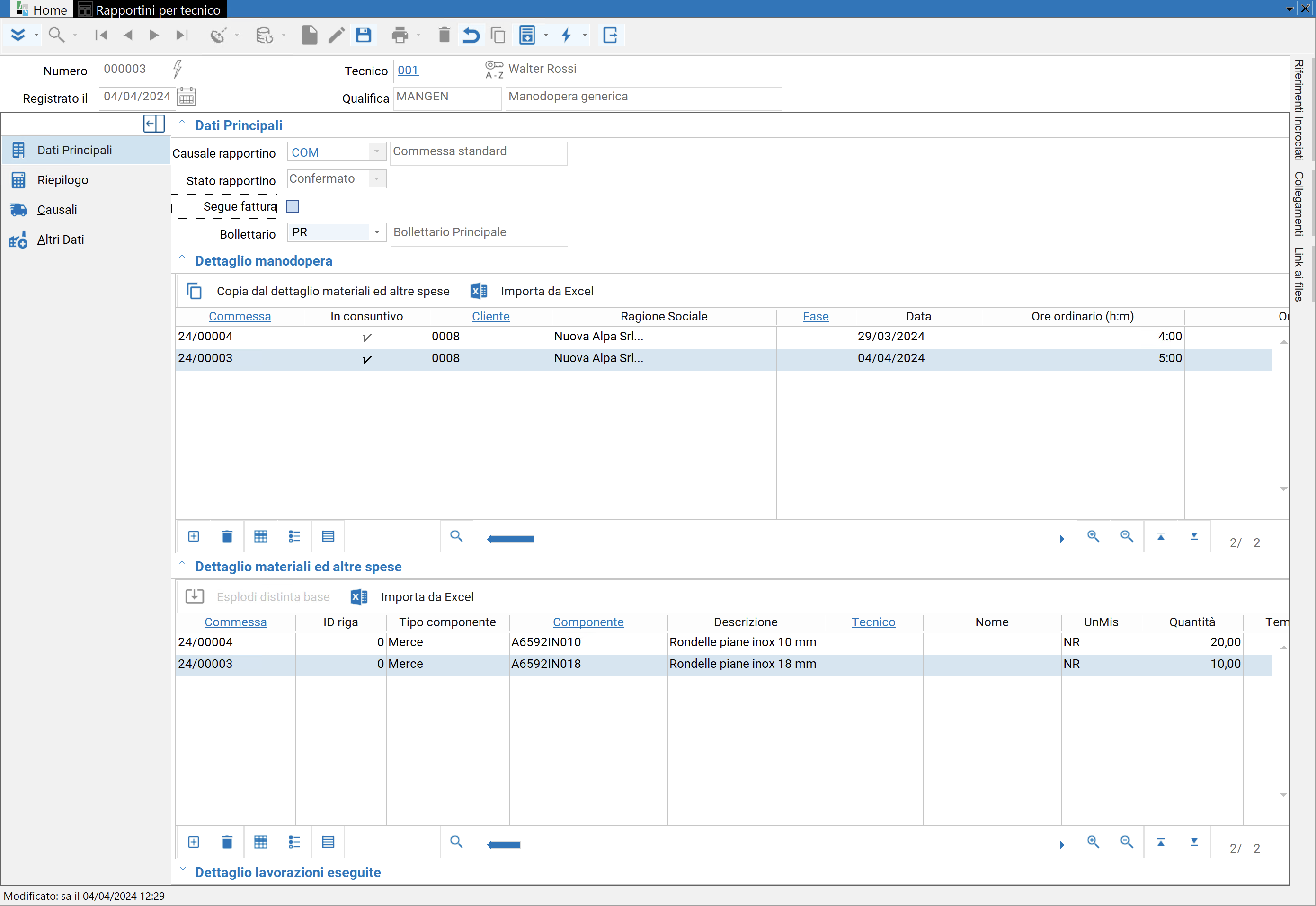This screenshot has width=1316, height=906.
Task: Click the Exit icon in toolbar
Action: (x=610, y=35)
